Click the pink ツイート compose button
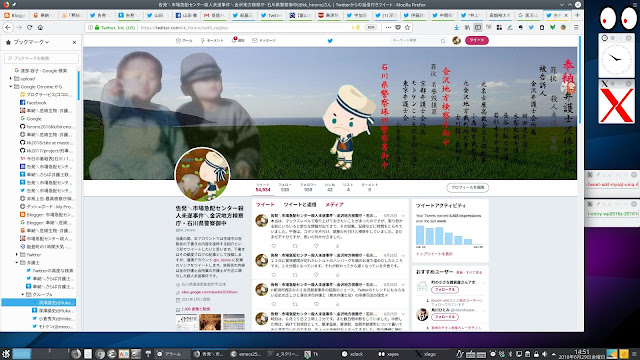 tap(476, 40)
